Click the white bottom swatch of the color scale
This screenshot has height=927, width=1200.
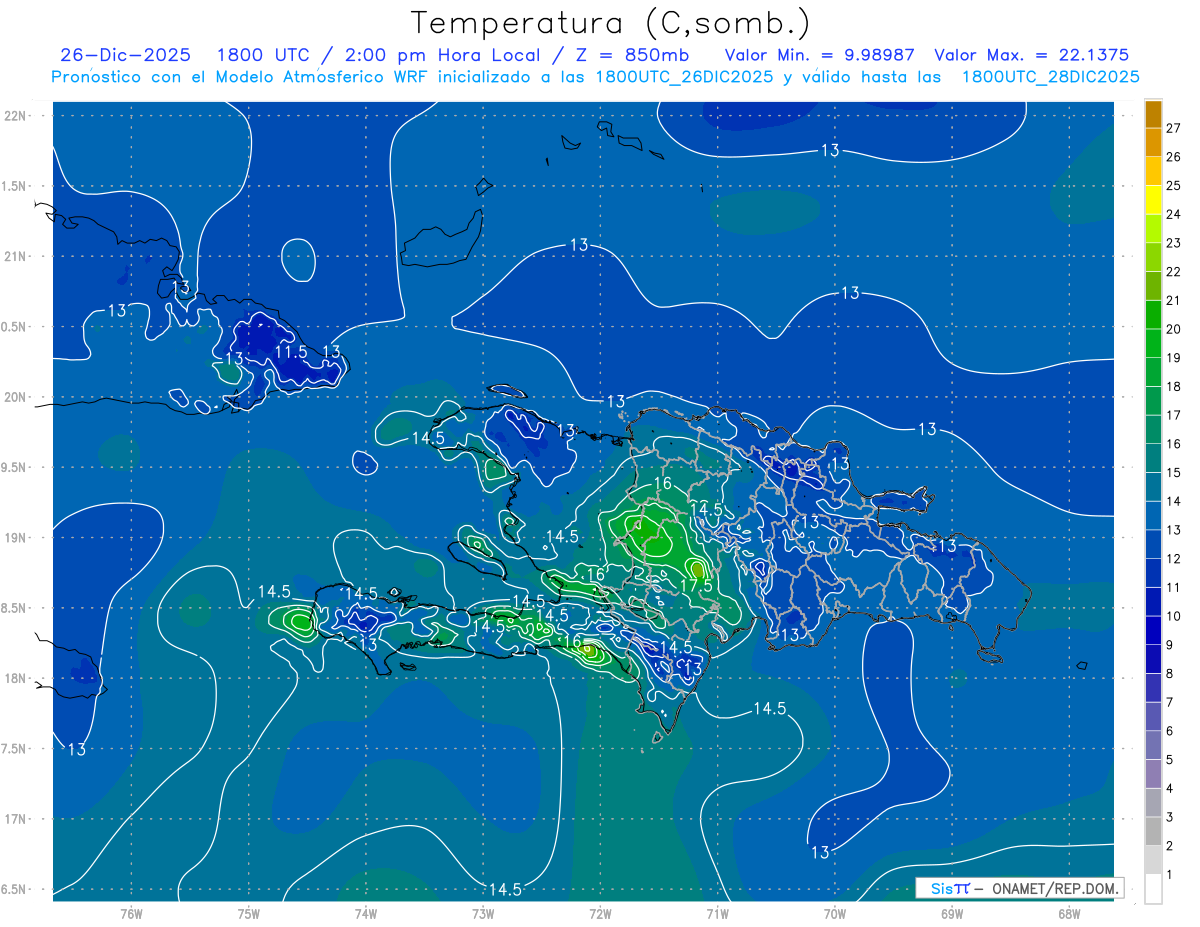pos(1153,889)
